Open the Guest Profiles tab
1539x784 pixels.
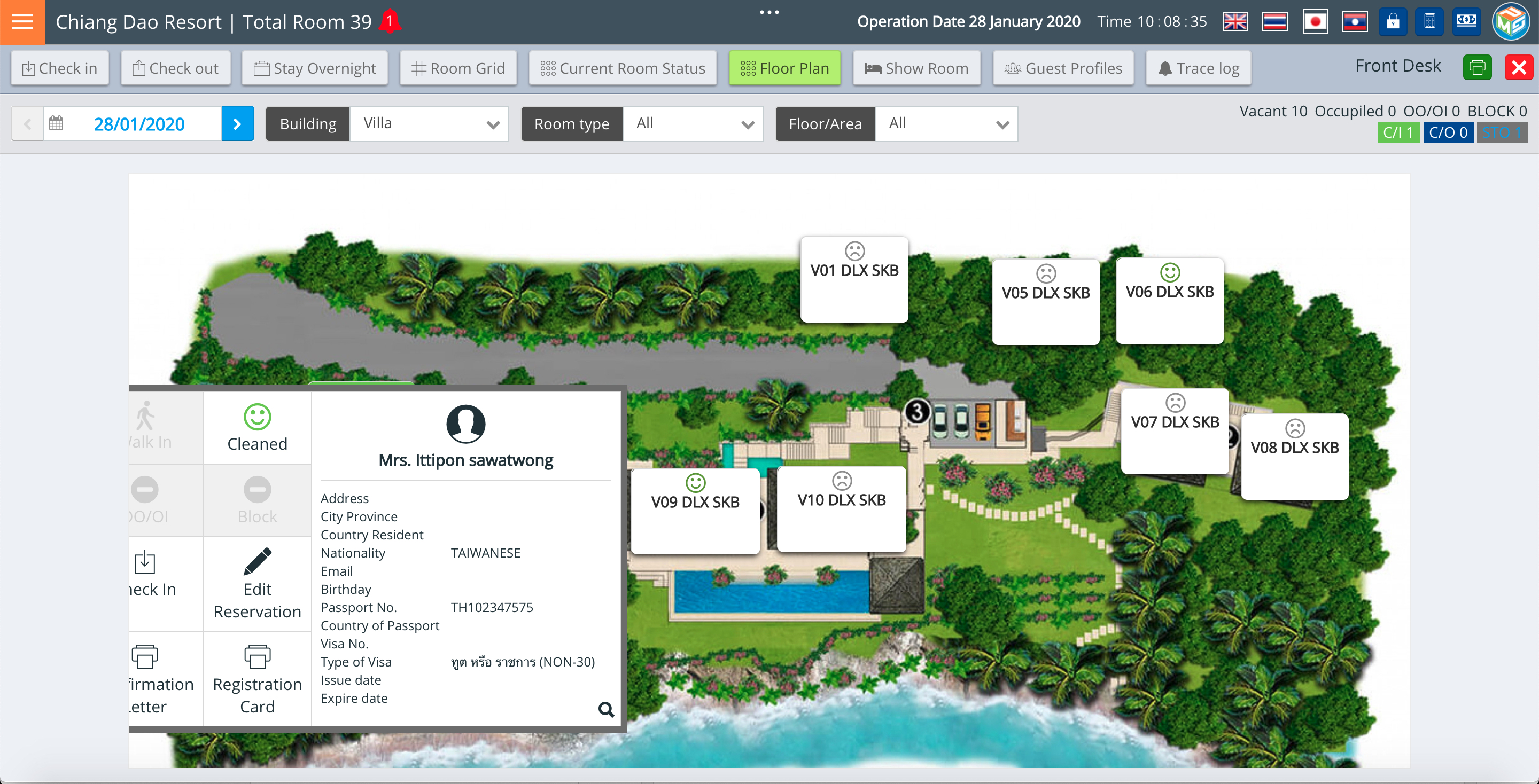click(1063, 68)
